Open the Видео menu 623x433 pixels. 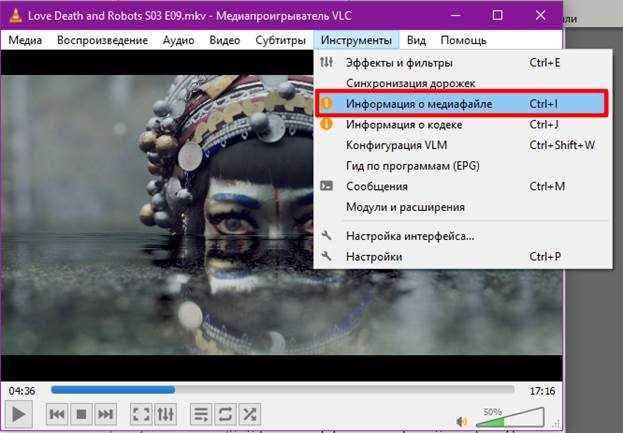tap(224, 40)
